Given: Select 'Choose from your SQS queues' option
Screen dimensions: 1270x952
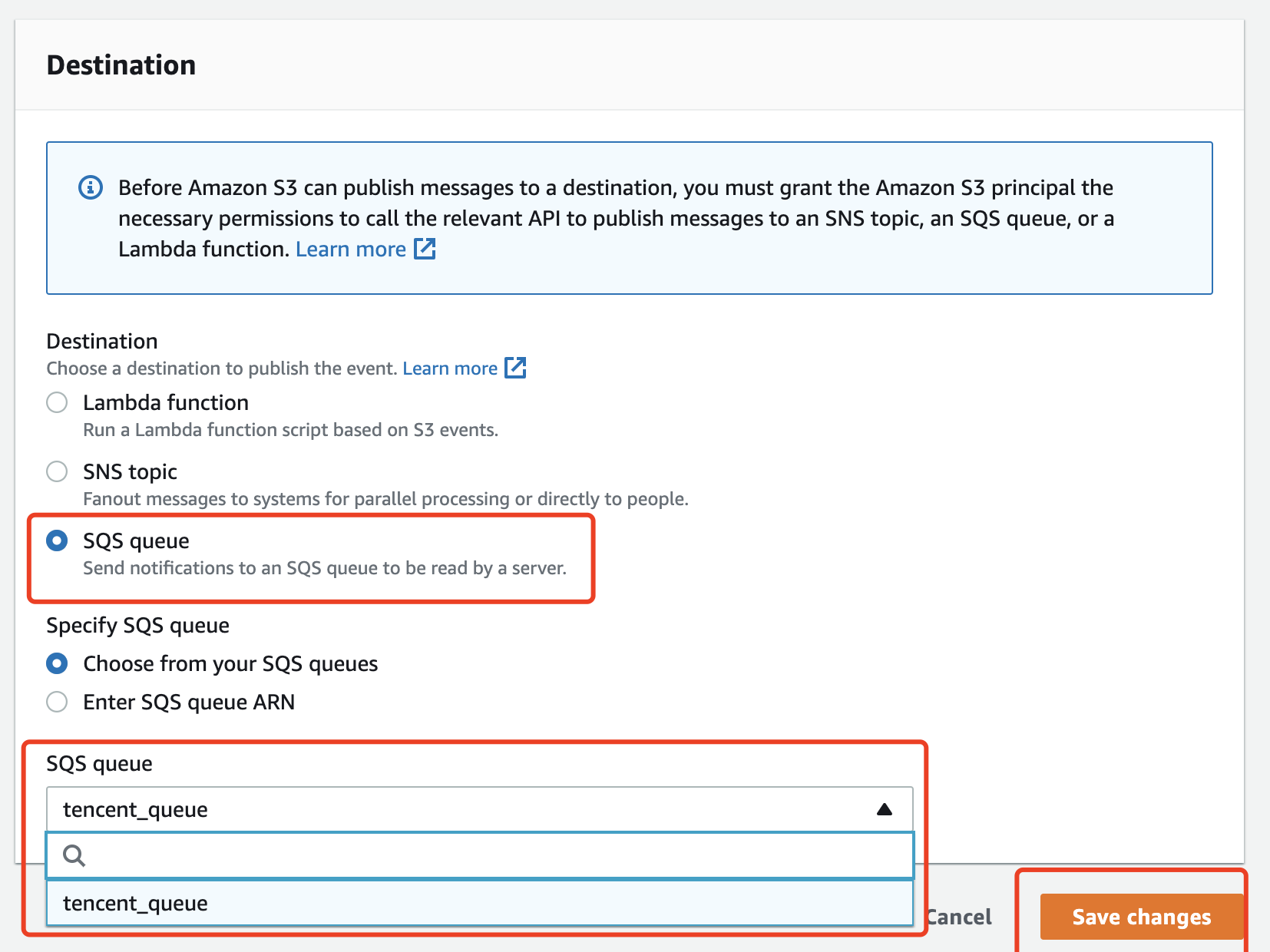Looking at the screenshot, I should point(57,663).
